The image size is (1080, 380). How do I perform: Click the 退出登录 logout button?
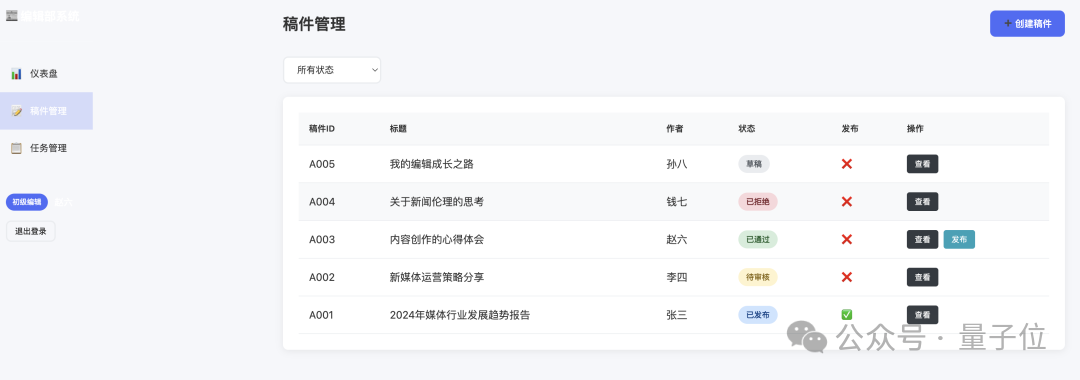tap(30, 231)
